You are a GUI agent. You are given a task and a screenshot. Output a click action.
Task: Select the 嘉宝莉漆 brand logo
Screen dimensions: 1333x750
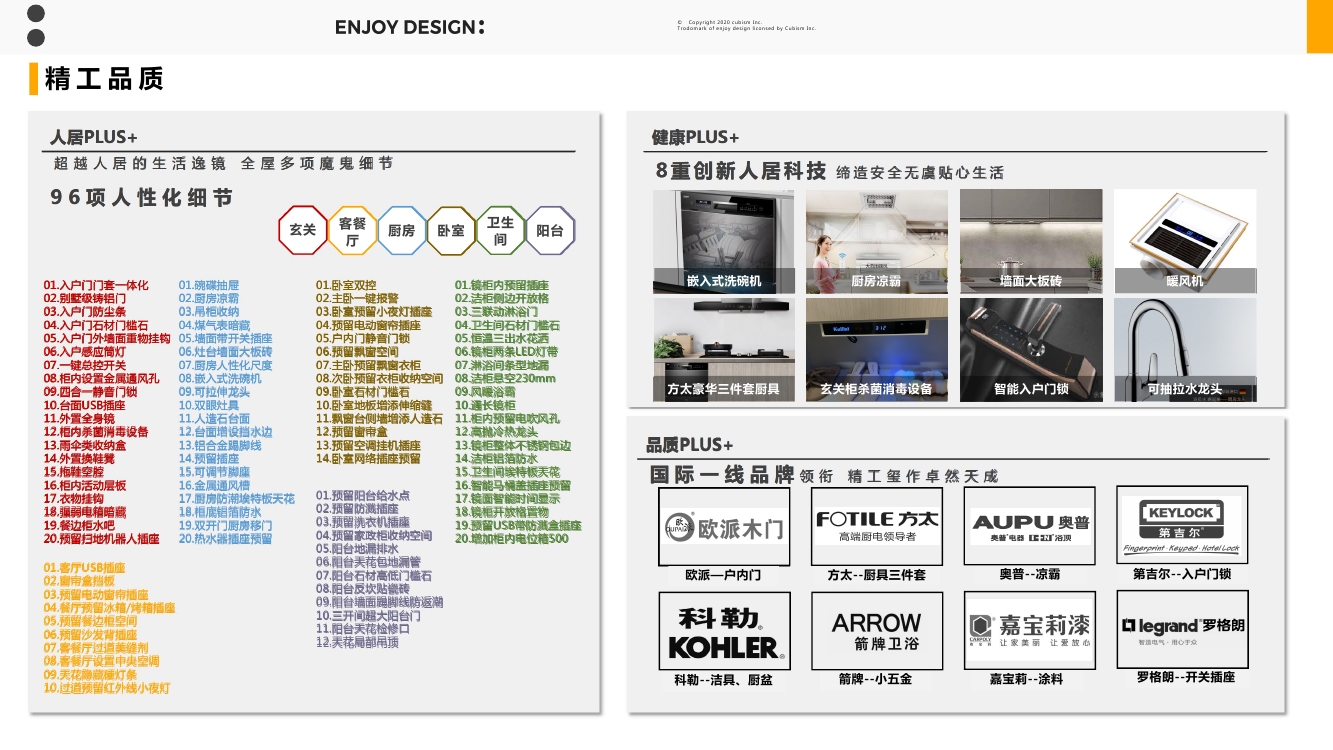click(1030, 630)
